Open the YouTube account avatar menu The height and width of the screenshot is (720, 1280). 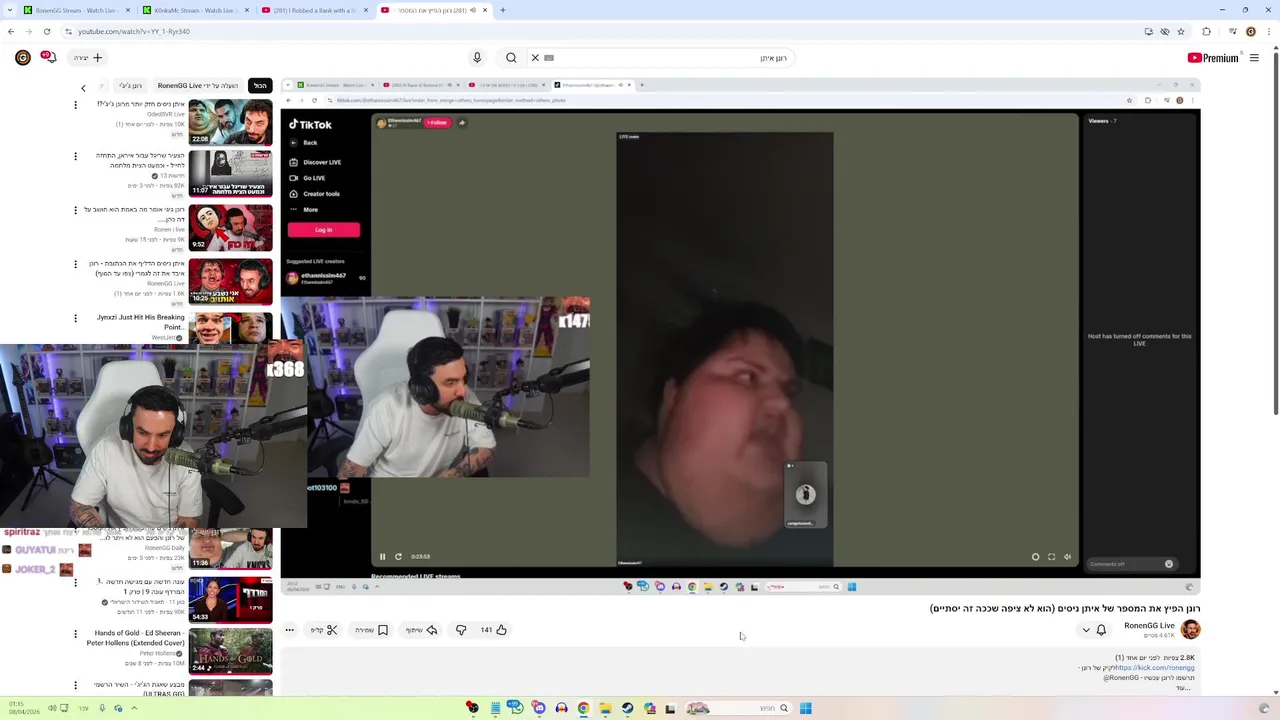point(22,58)
